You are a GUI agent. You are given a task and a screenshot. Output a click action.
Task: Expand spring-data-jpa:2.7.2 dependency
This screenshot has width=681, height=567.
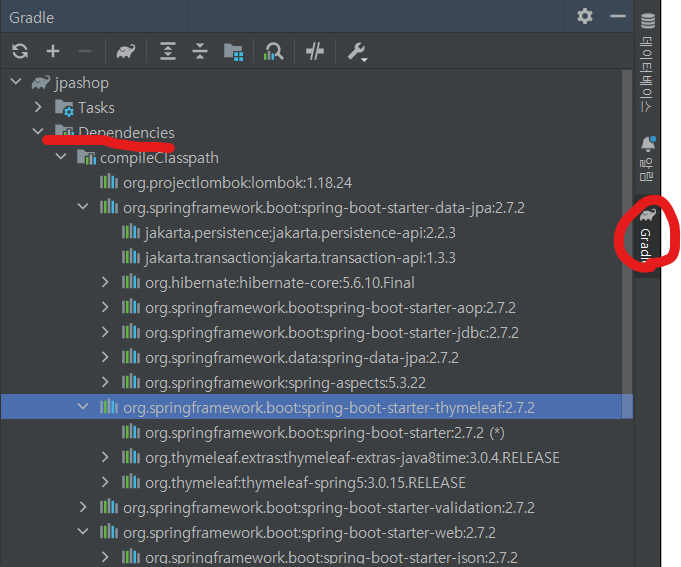pyautogui.click(x=105, y=357)
